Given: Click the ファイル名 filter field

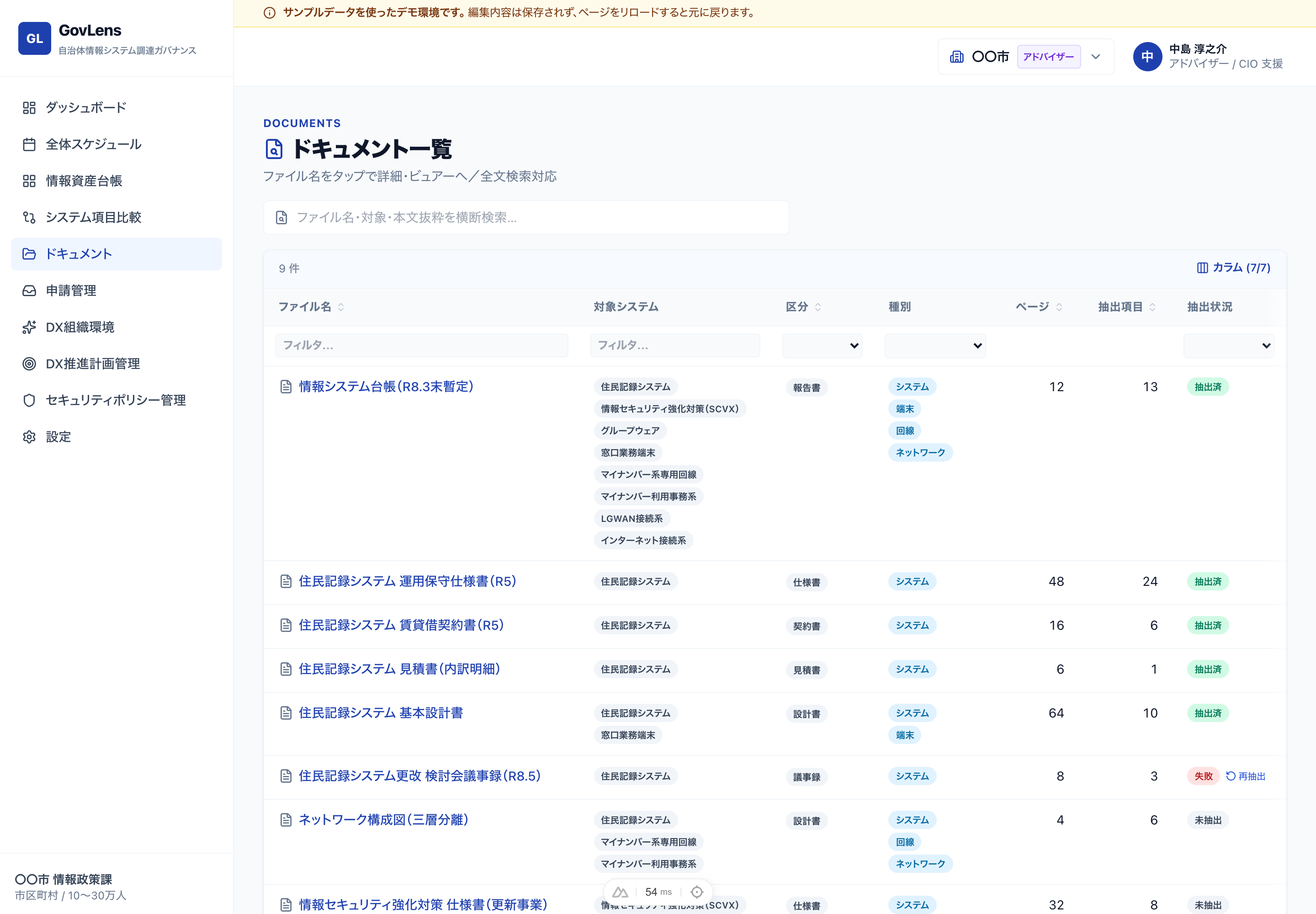Looking at the screenshot, I should click(x=421, y=345).
